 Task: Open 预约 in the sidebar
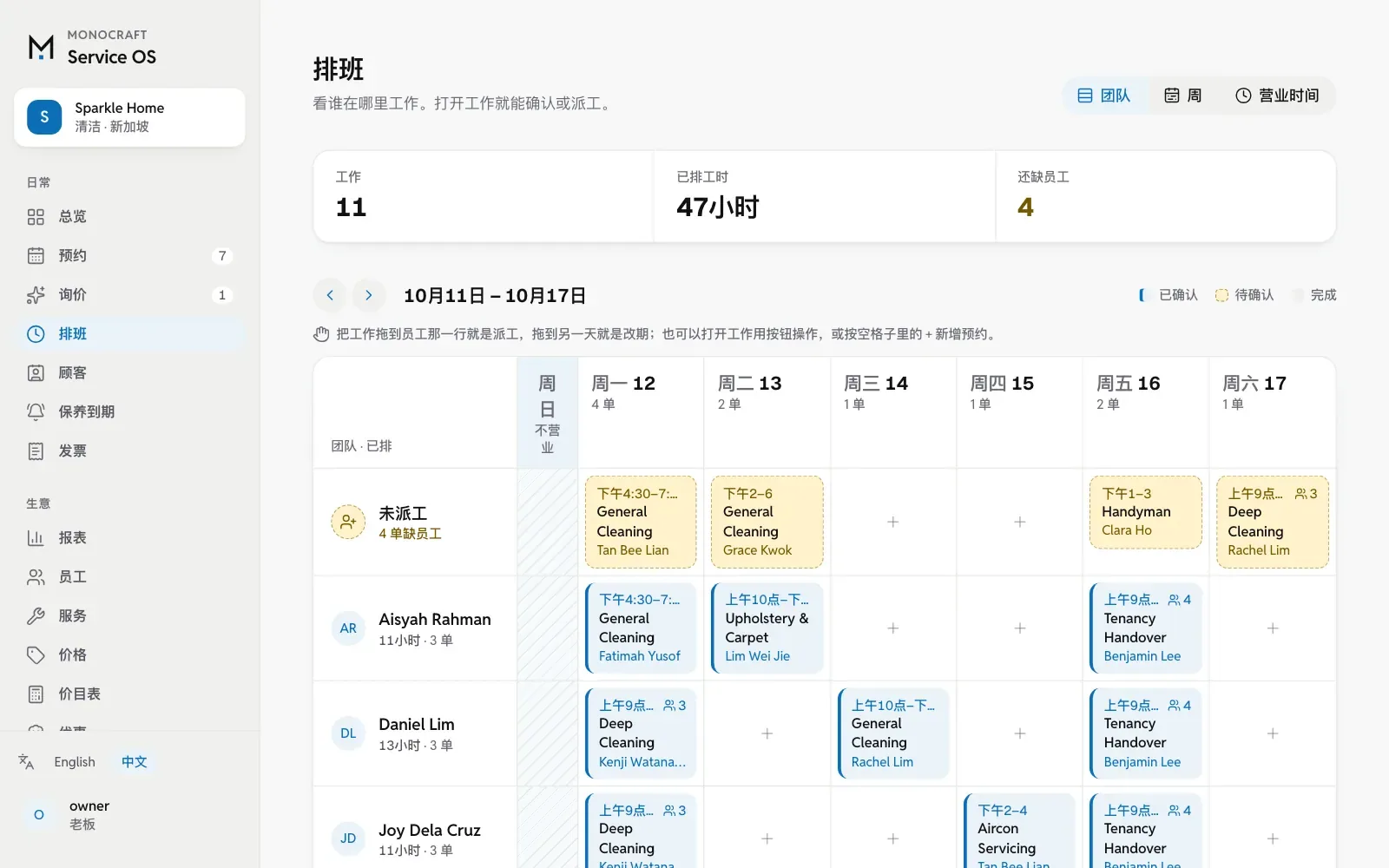129,256
